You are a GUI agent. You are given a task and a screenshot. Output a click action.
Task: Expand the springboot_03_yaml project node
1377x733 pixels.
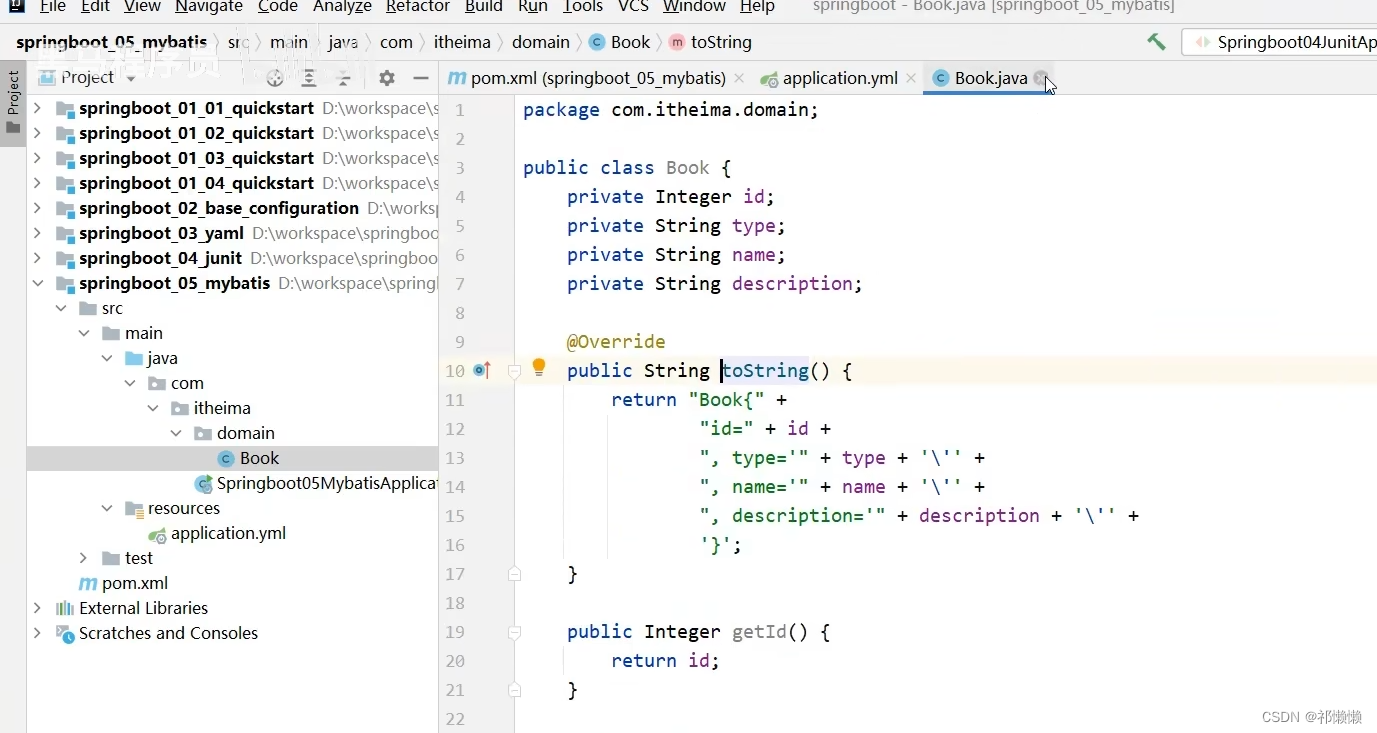(x=37, y=233)
